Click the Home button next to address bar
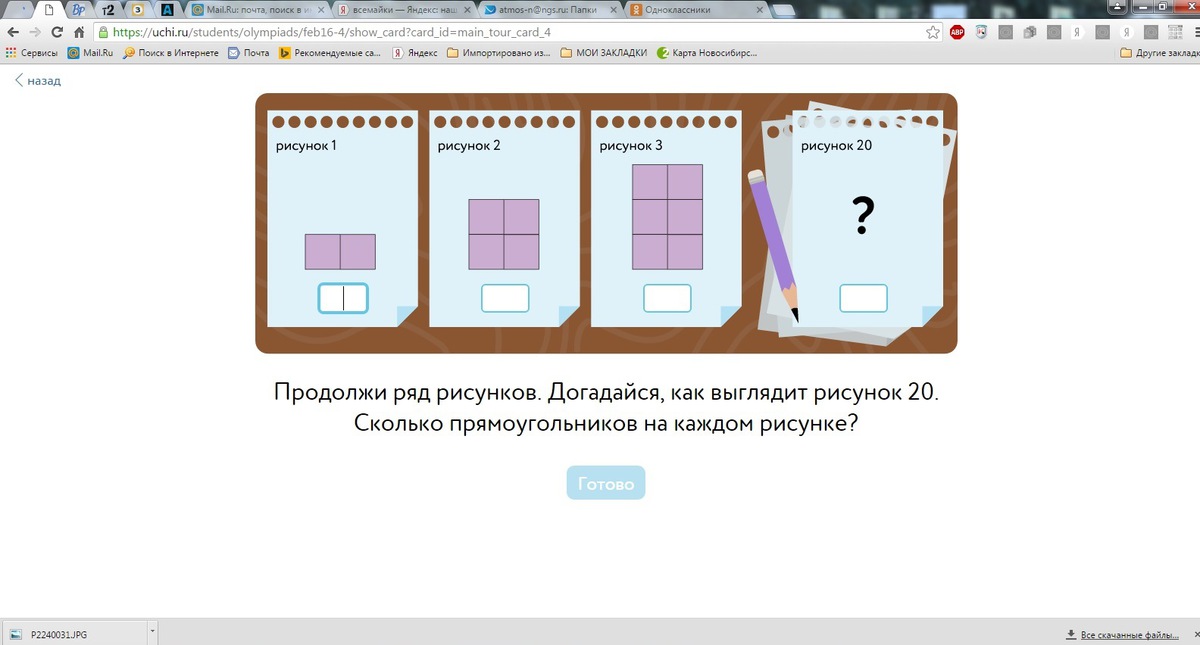 [79, 31]
